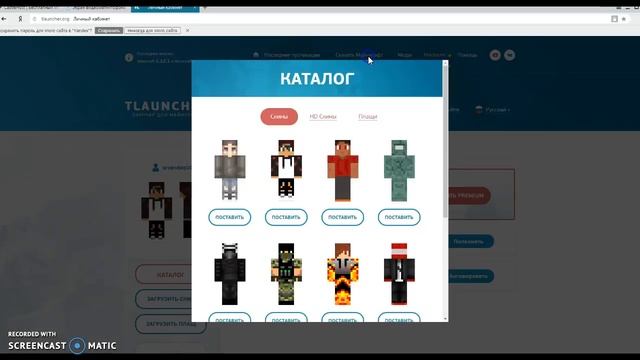Screen dimensions: 640x360
Task: Click the ЗАГРУЗИТЬ СКИН button behind the dialog
Action: click(x=164, y=299)
